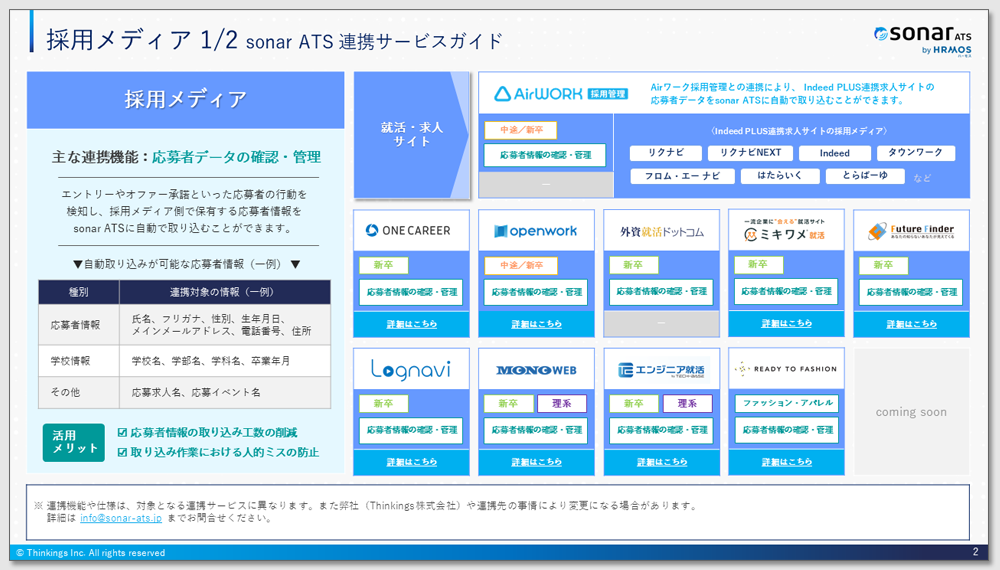Click 応募者情報の取り込み工数の削減 checked item
This screenshot has height=570, width=1000.
point(207,432)
